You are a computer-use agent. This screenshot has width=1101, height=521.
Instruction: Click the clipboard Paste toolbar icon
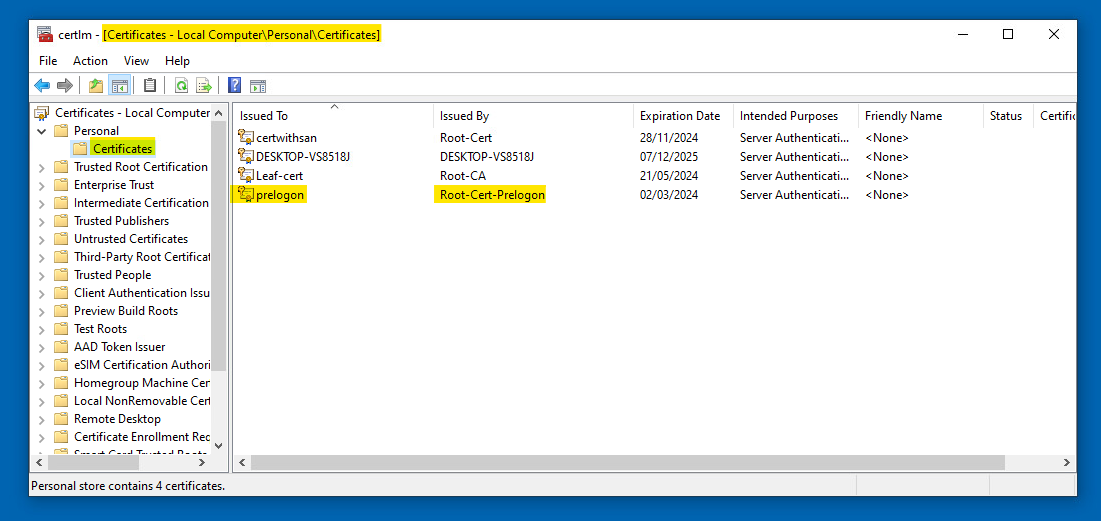150,86
